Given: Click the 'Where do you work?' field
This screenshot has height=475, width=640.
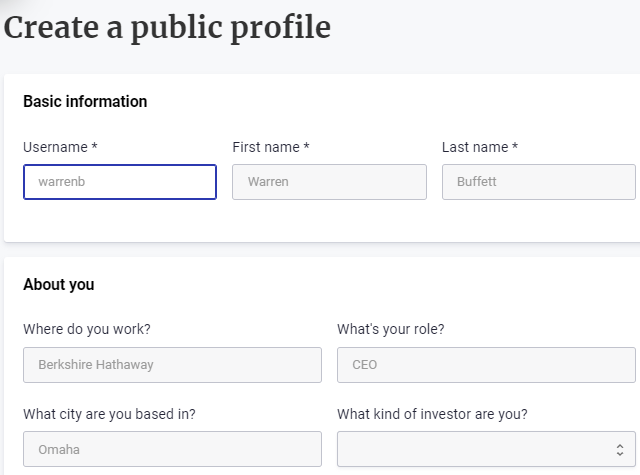Looking at the screenshot, I should (x=172, y=365).
